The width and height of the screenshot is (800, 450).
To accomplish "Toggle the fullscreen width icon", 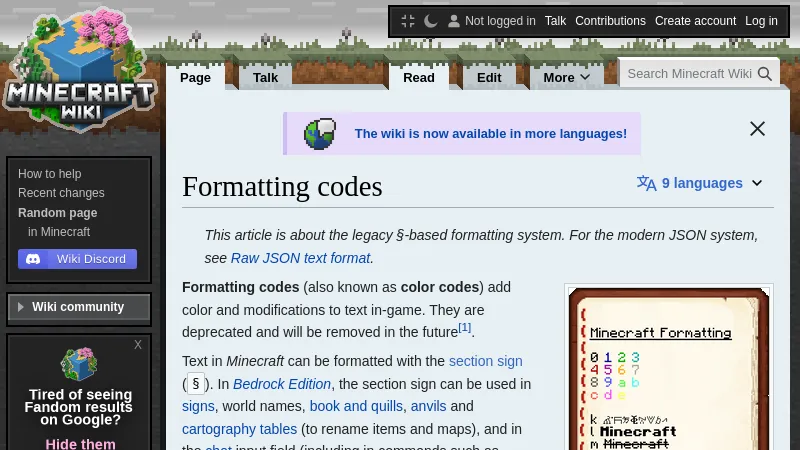I will [x=407, y=21].
